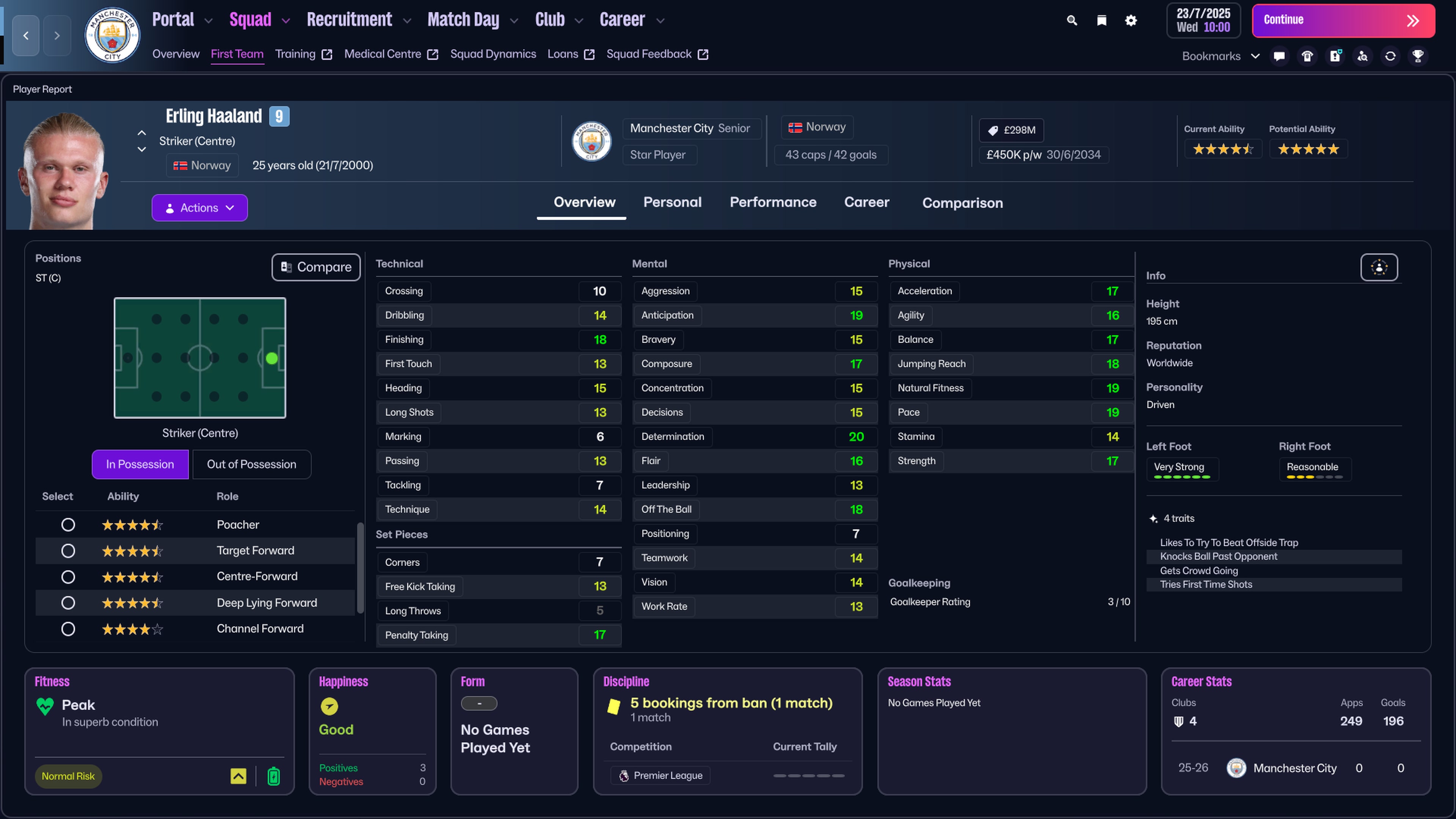This screenshot has width=1456, height=819.
Task: Click the search magnifier icon
Action: click(1072, 20)
